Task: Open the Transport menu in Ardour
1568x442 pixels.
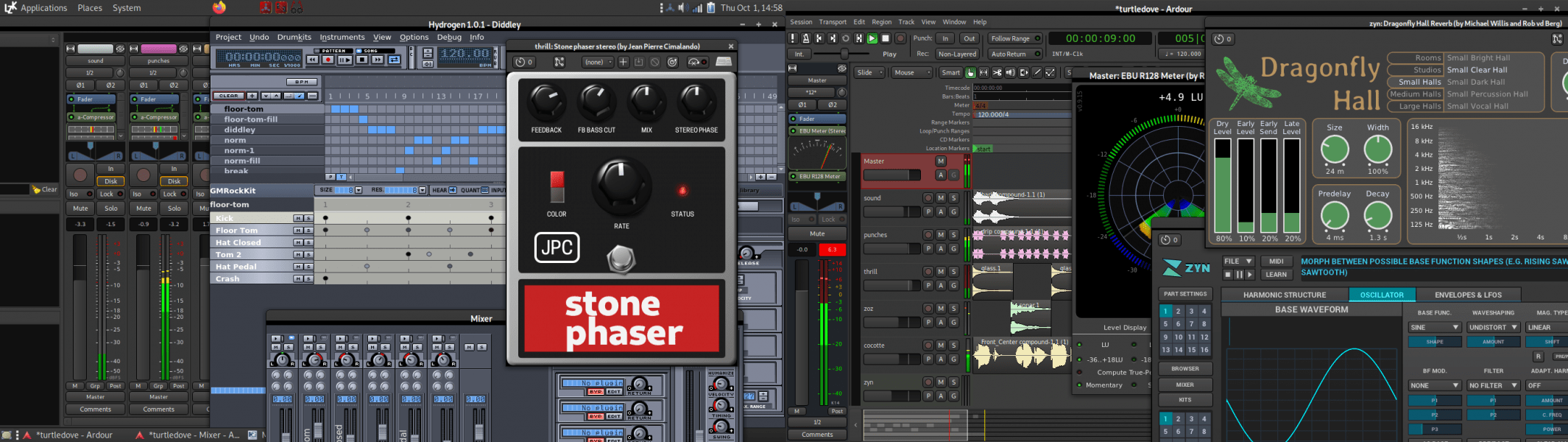Action: point(833,22)
